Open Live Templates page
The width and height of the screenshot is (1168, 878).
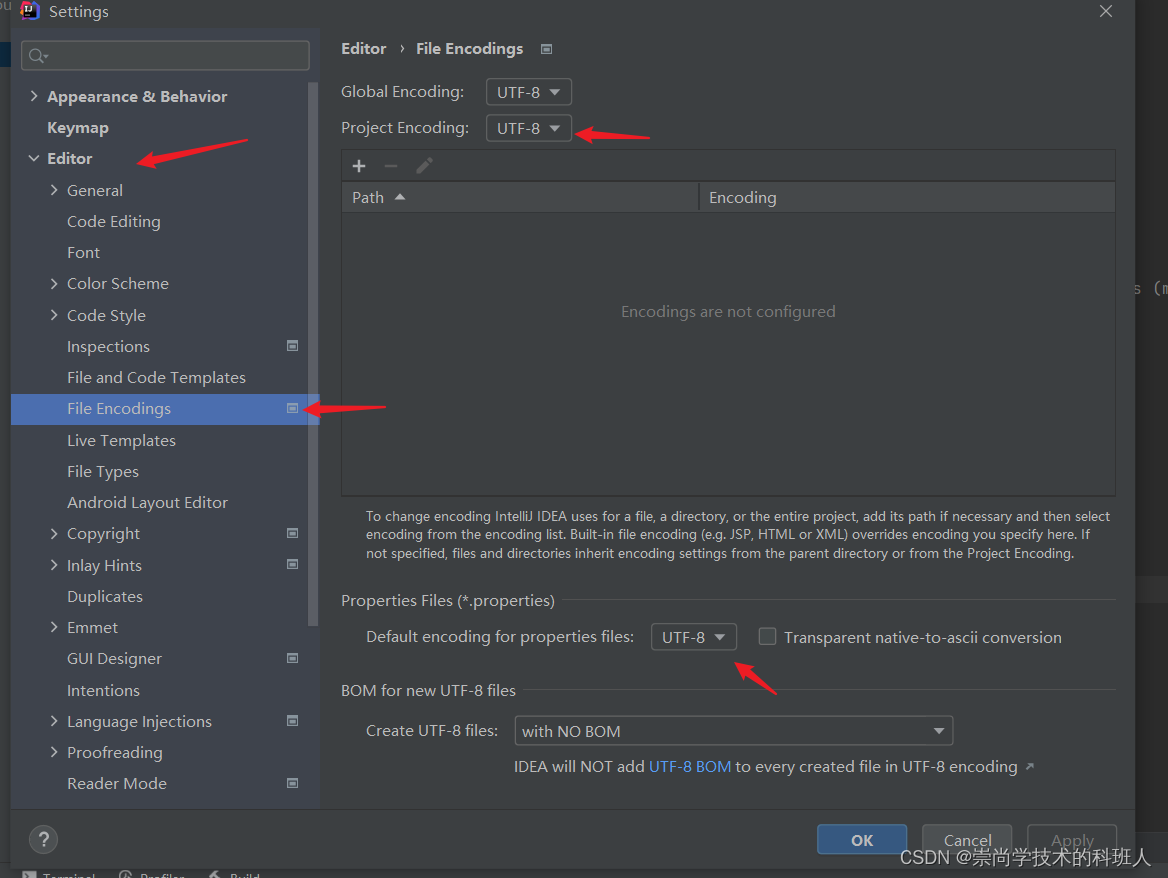[x=121, y=440]
